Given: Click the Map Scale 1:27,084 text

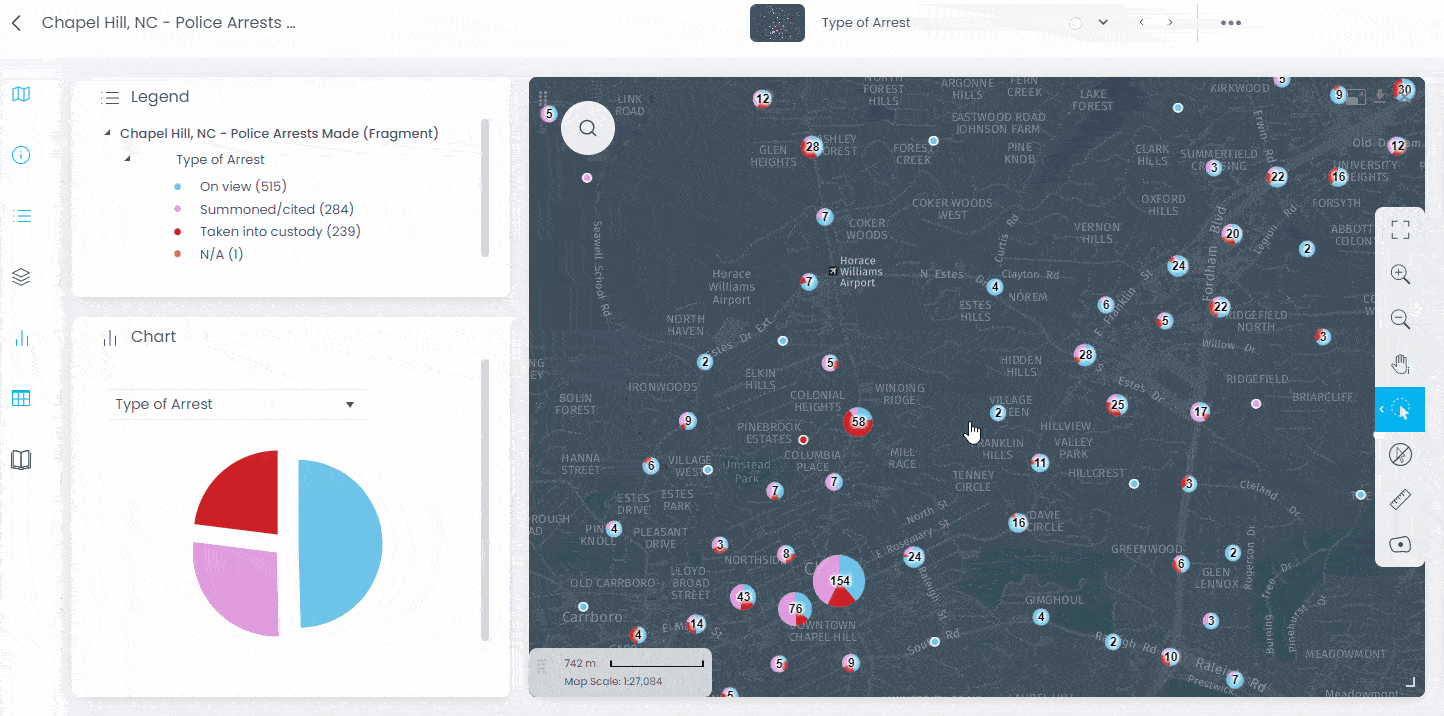Looking at the screenshot, I should click(613, 682).
